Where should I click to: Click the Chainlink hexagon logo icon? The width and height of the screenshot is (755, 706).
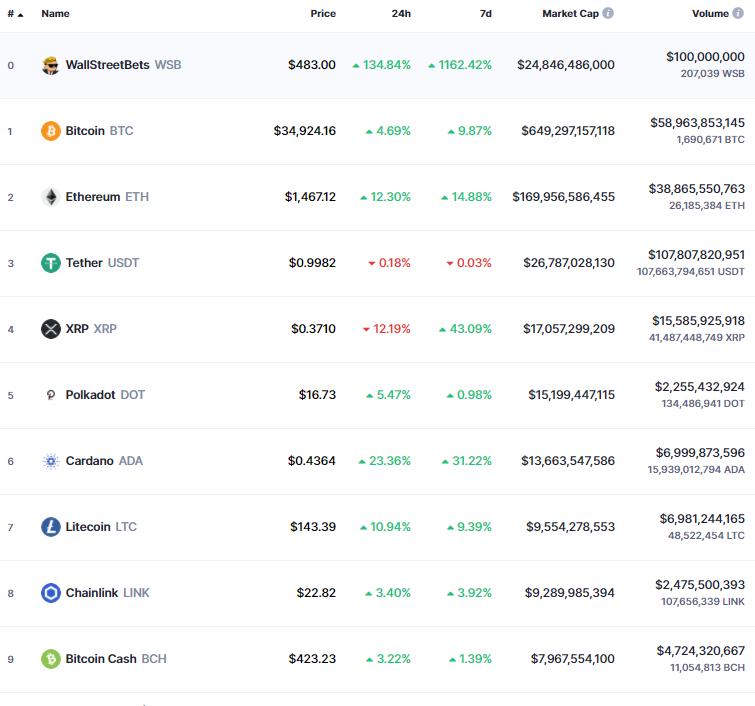point(51,593)
